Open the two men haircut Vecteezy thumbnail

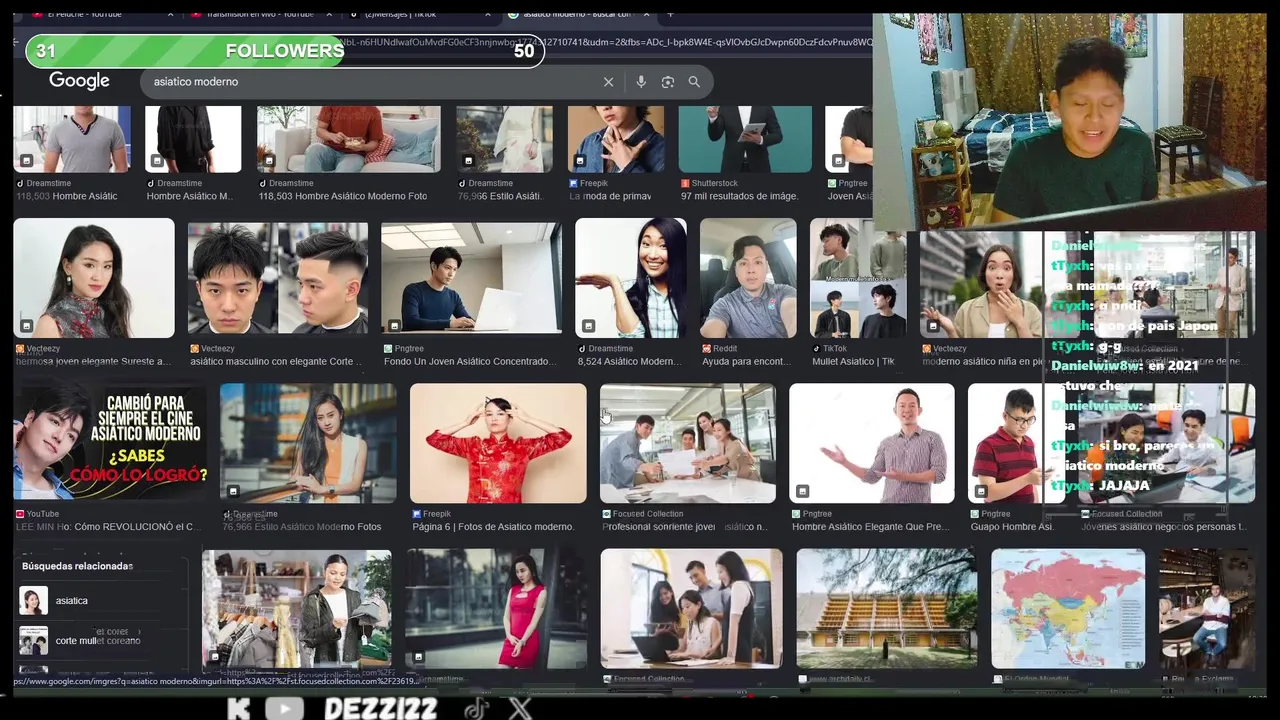pyautogui.click(x=278, y=278)
